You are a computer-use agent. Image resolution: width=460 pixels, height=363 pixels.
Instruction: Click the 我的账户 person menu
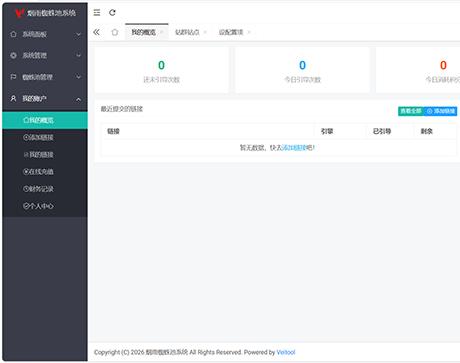[x=45, y=99]
